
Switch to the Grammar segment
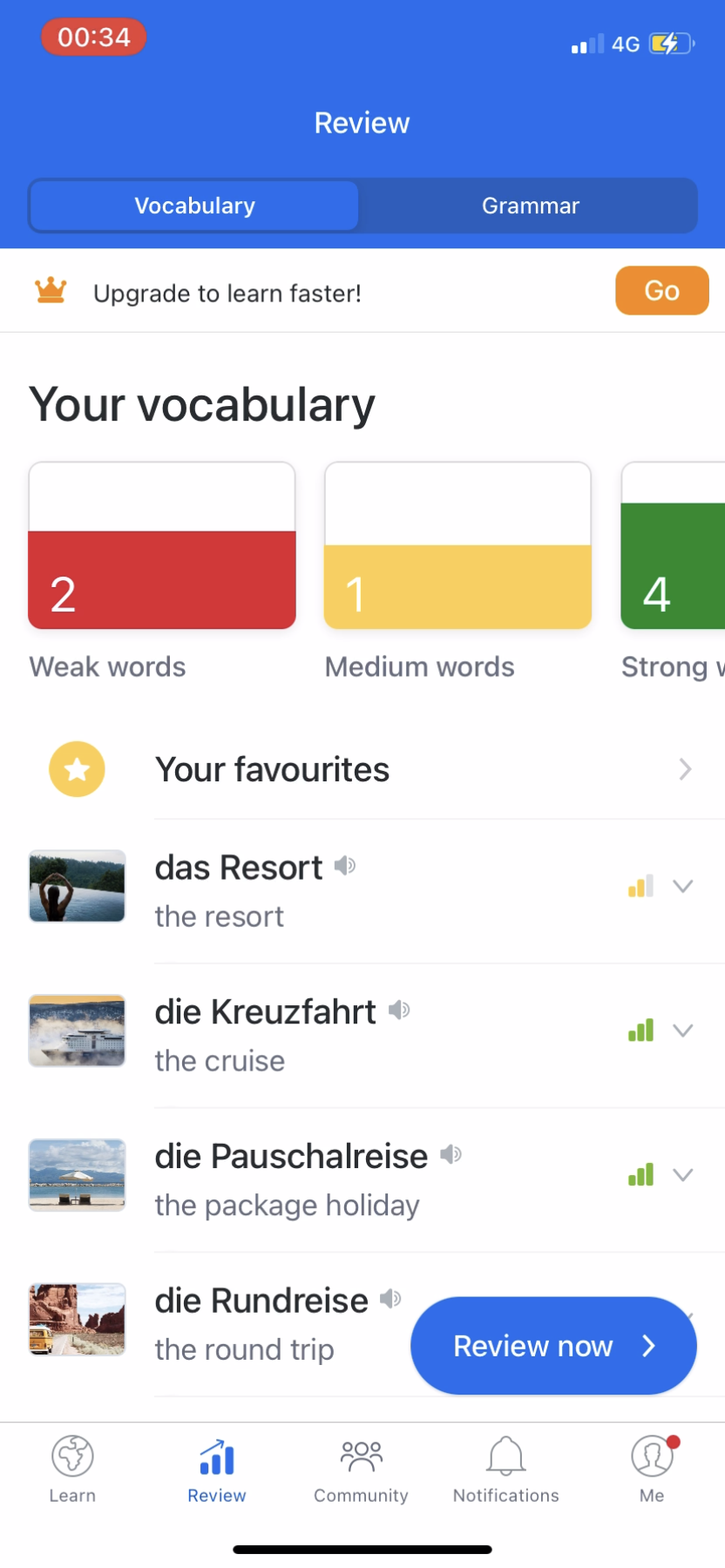tap(530, 206)
